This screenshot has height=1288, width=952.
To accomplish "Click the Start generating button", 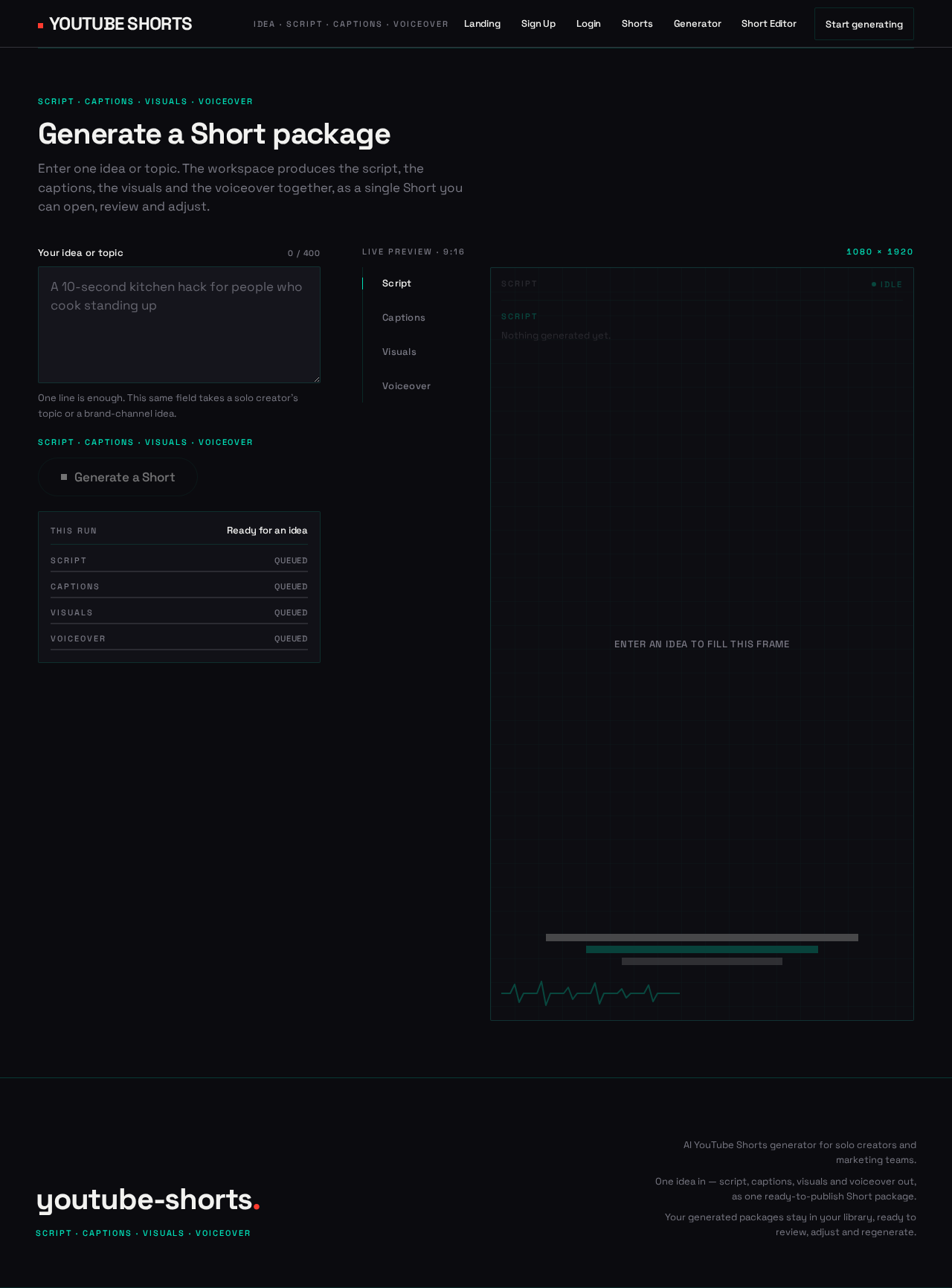I will pos(864,24).
